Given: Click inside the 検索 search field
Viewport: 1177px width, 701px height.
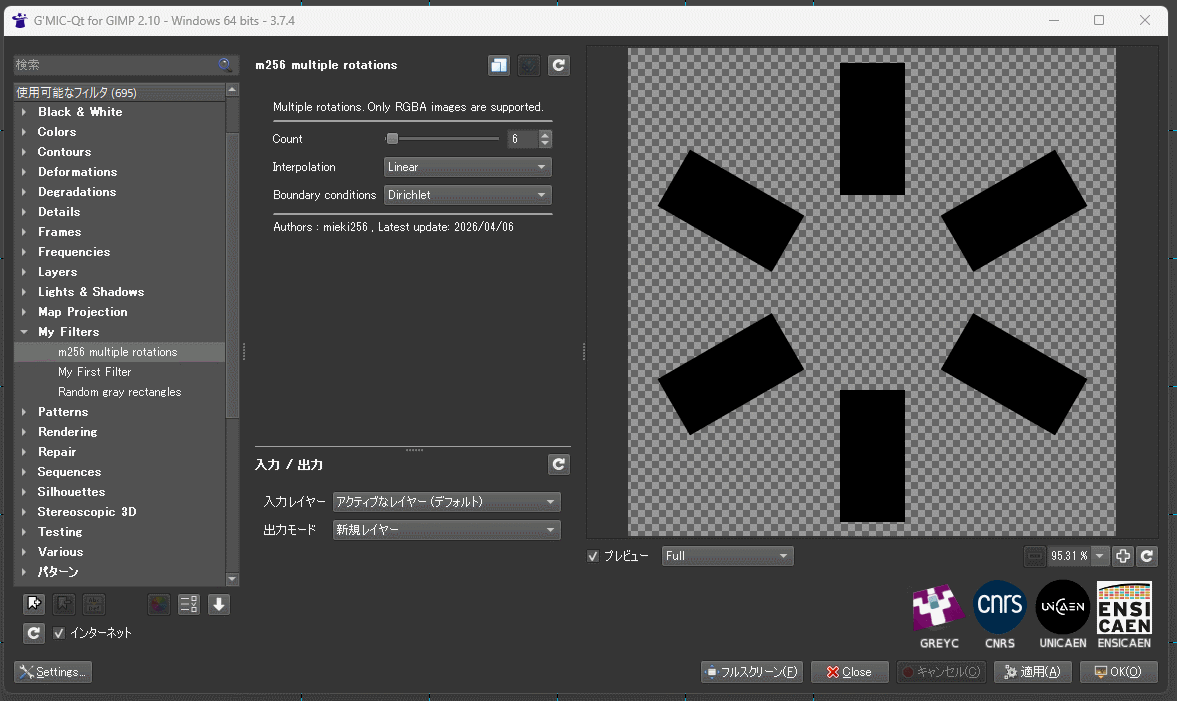Looking at the screenshot, I should tap(115, 65).
